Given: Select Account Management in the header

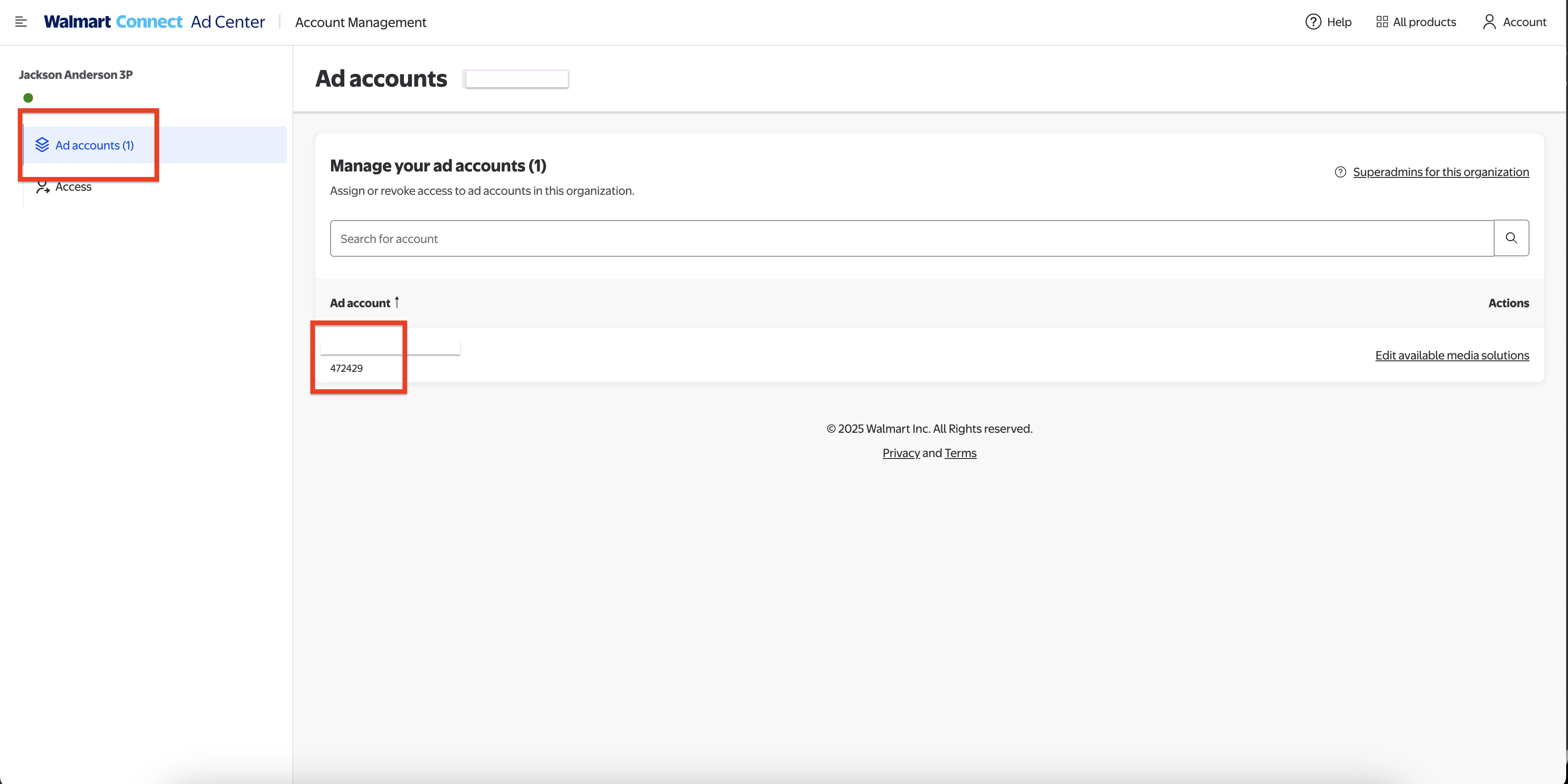Looking at the screenshot, I should point(360,22).
